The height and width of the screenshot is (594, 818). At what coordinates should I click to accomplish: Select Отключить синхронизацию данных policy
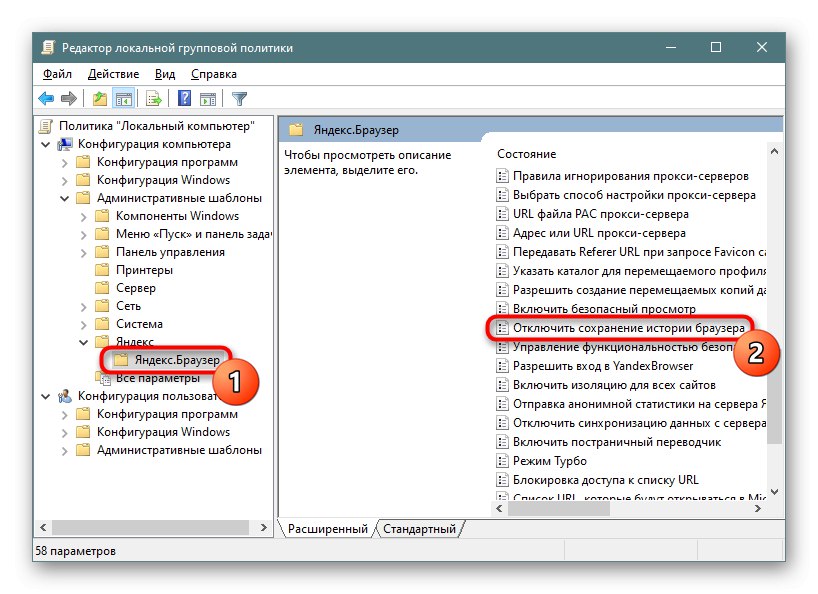pos(640,423)
